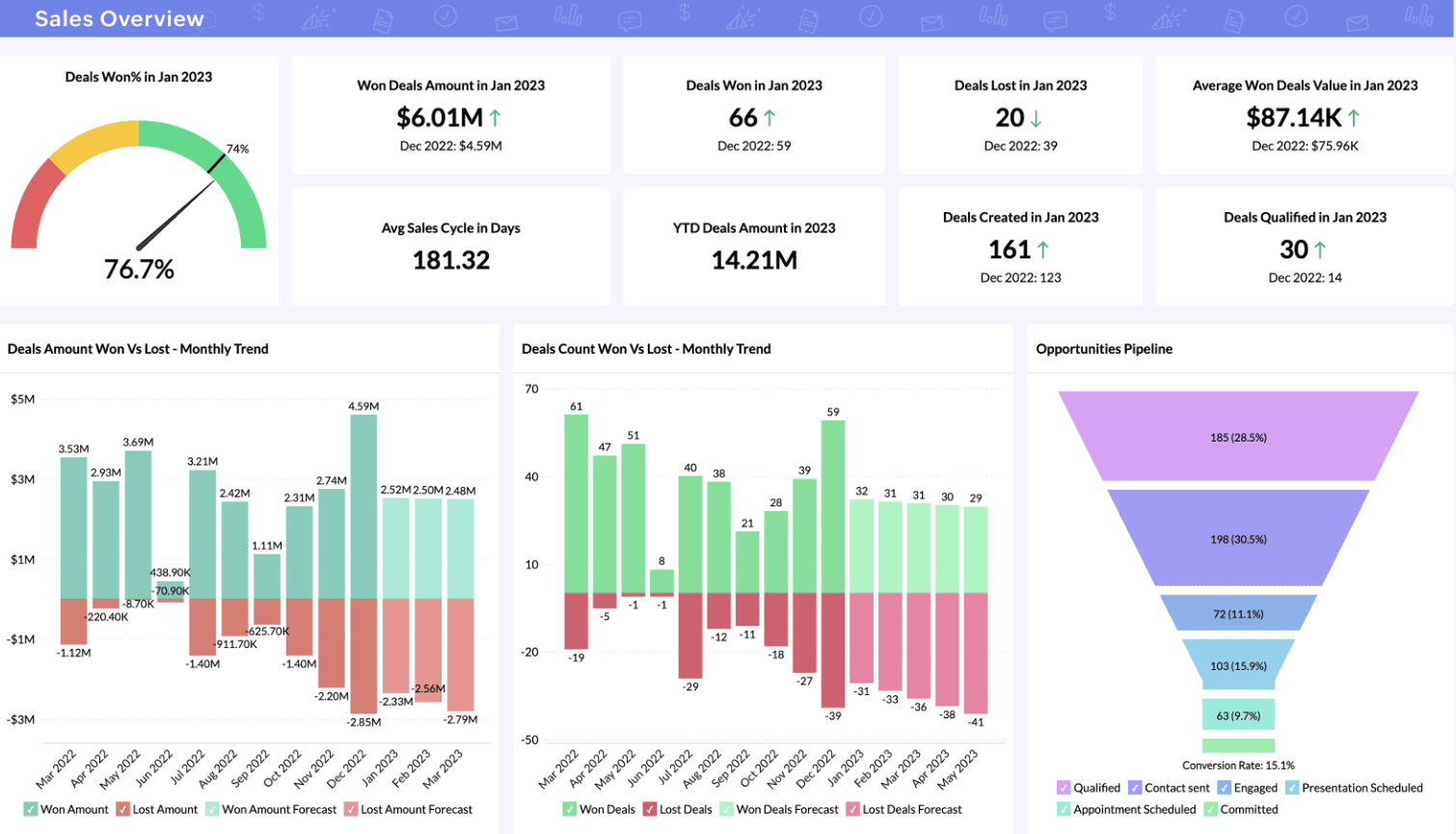Click the green arrow next to 66 deals won
1456x834 pixels.
(769, 118)
